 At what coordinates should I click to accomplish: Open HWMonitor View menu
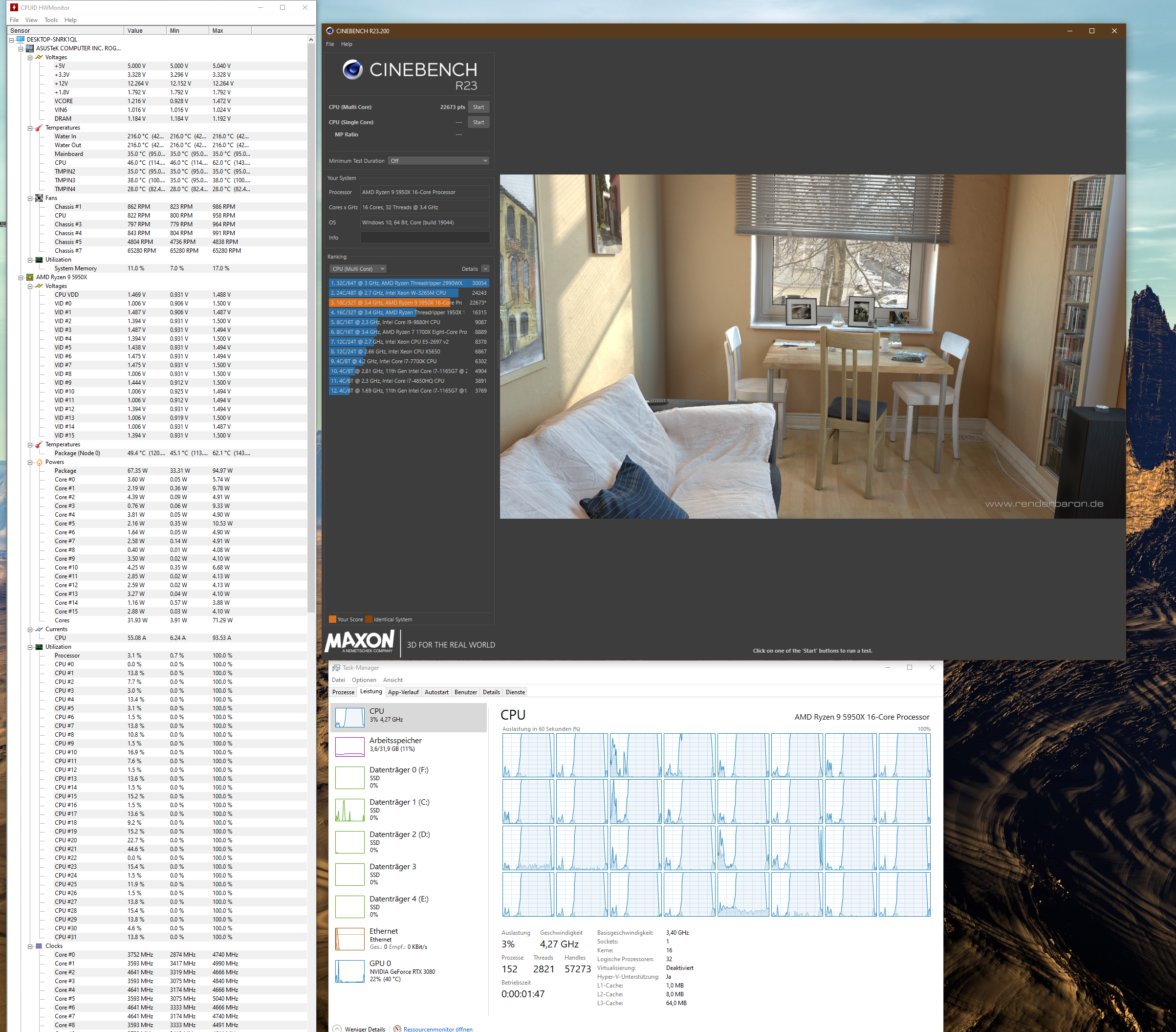pos(32,20)
